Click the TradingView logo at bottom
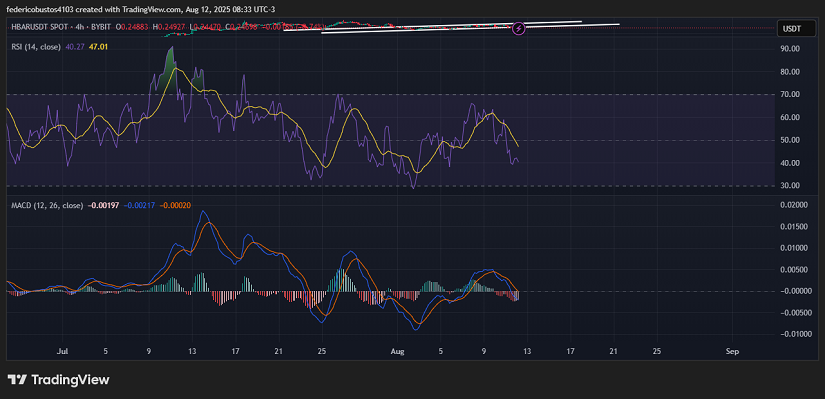Screen dimensions: 825x399 (58, 380)
